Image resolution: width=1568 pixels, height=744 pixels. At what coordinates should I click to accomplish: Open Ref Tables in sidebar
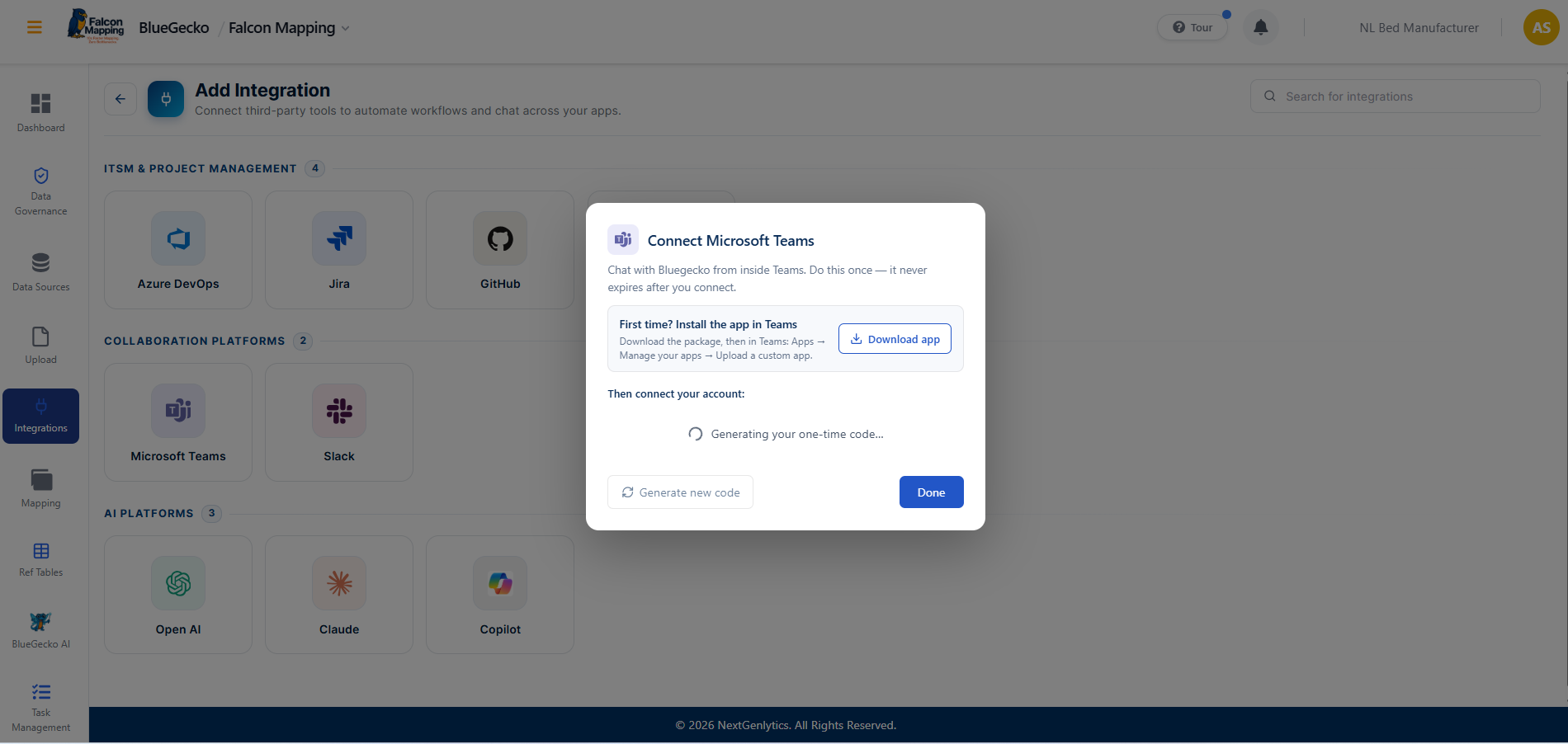(41, 559)
